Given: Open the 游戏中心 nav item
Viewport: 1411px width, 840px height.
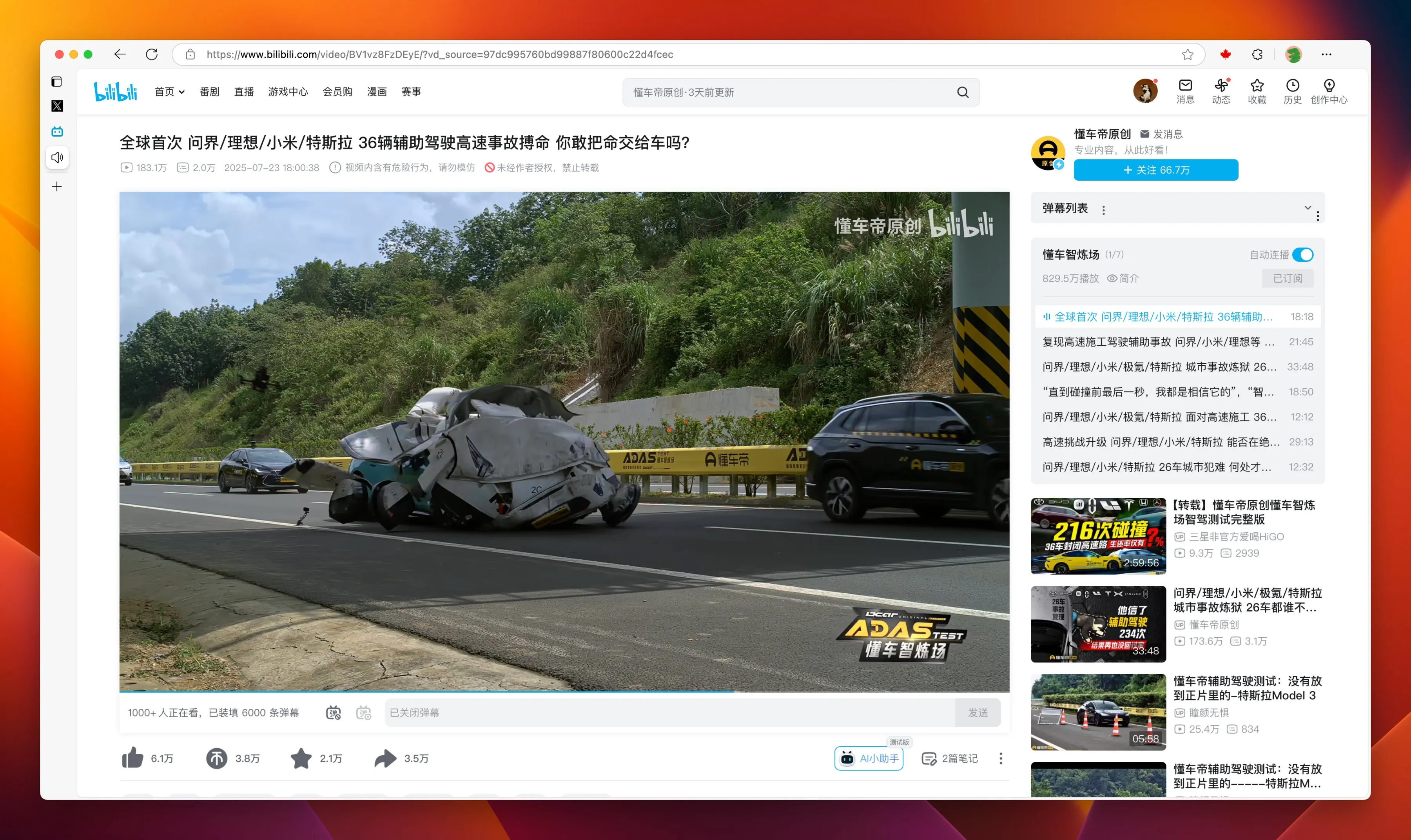Looking at the screenshot, I should (288, 92).
